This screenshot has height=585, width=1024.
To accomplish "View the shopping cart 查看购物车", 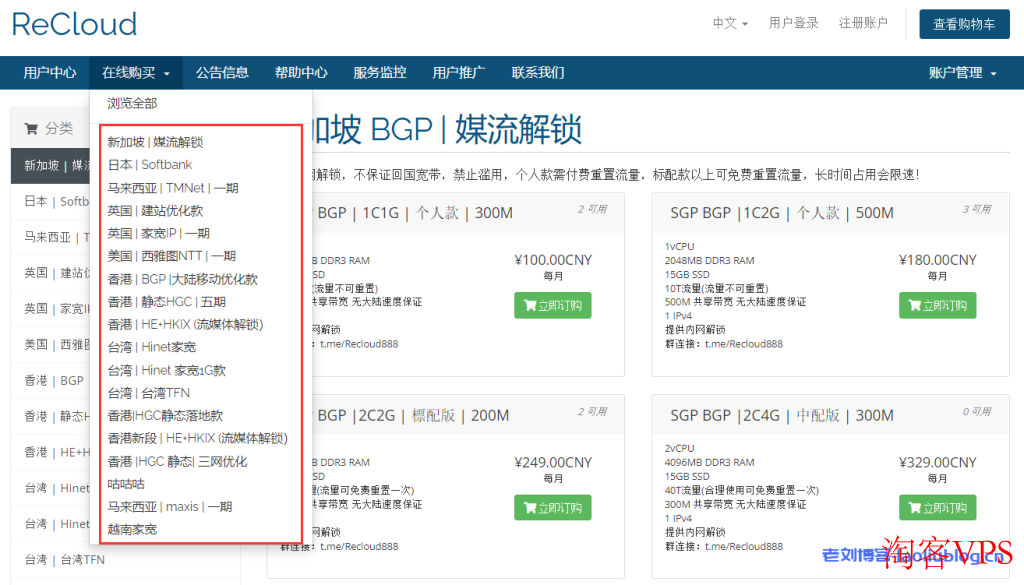I will click(x=964, y=24).
